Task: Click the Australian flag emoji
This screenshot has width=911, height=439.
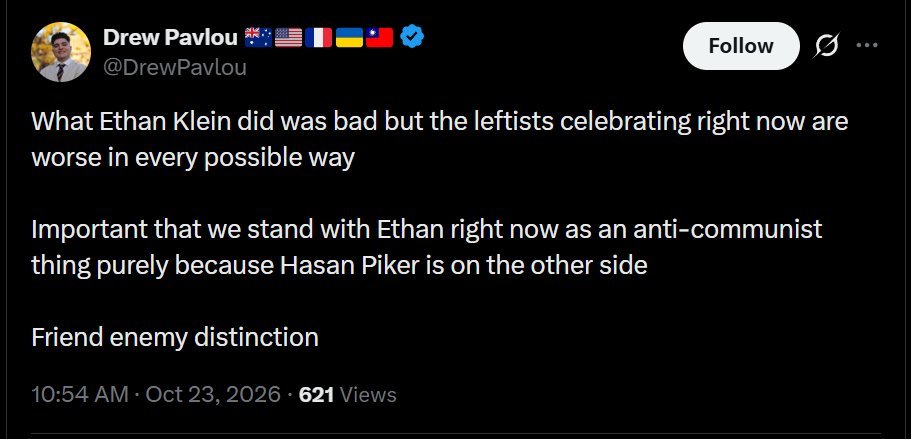Action: pyautogui.click(x=258, y=38)
